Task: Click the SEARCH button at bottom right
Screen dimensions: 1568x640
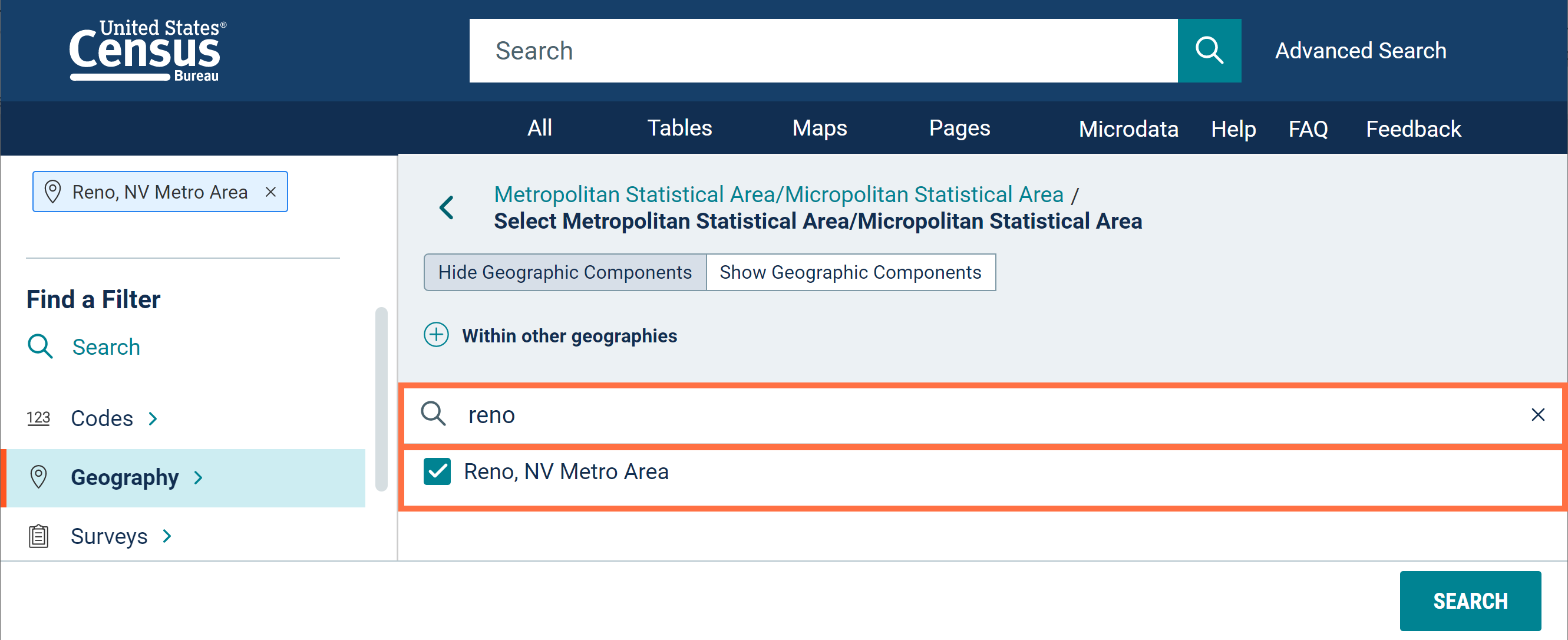Action: [1470, 601]
